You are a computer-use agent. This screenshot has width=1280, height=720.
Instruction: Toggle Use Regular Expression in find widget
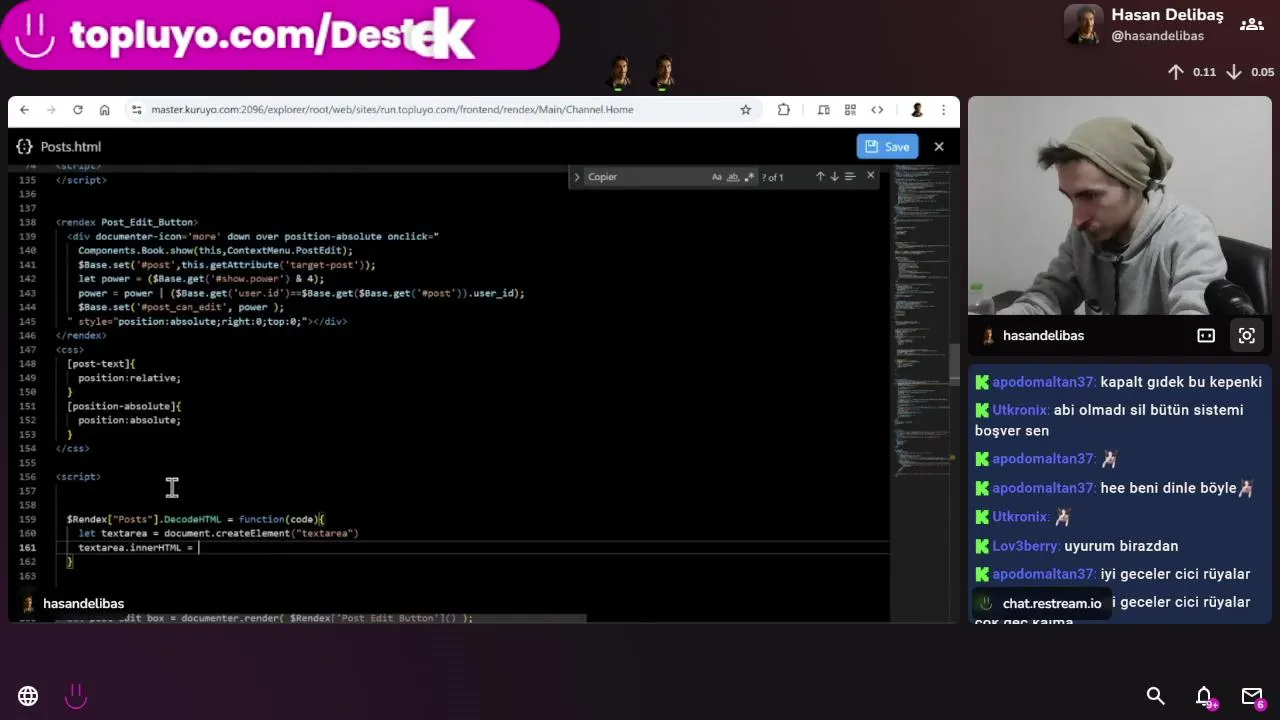pyautogui.click(x=749, y=177)
